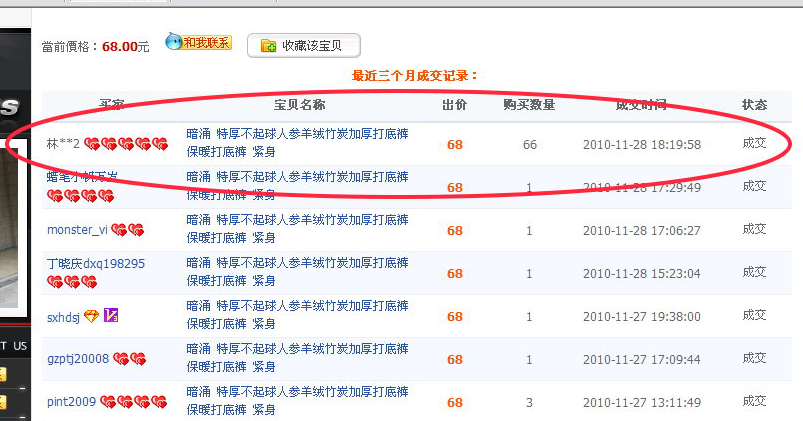Screen dimensions: 803x421
Task: Click the 状态 column header
Action: tap(754, 105)
